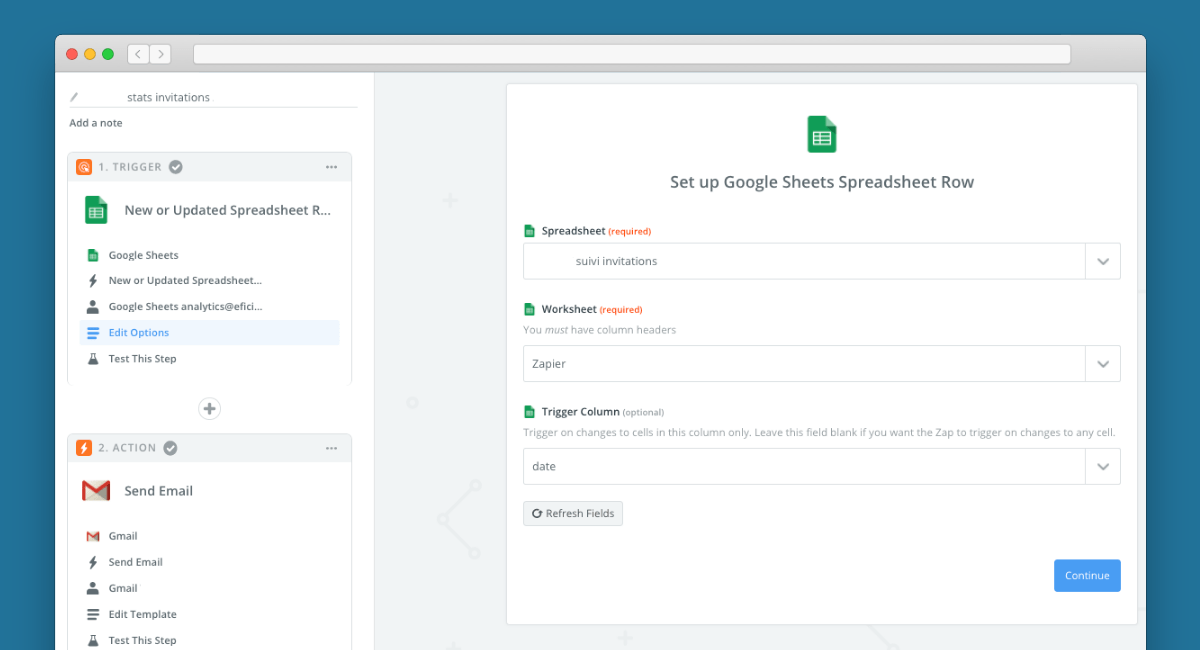Click the lightning bolt icon next to Send Email
This screenshot has height=650, width=1200.
(x=93, y=562)
